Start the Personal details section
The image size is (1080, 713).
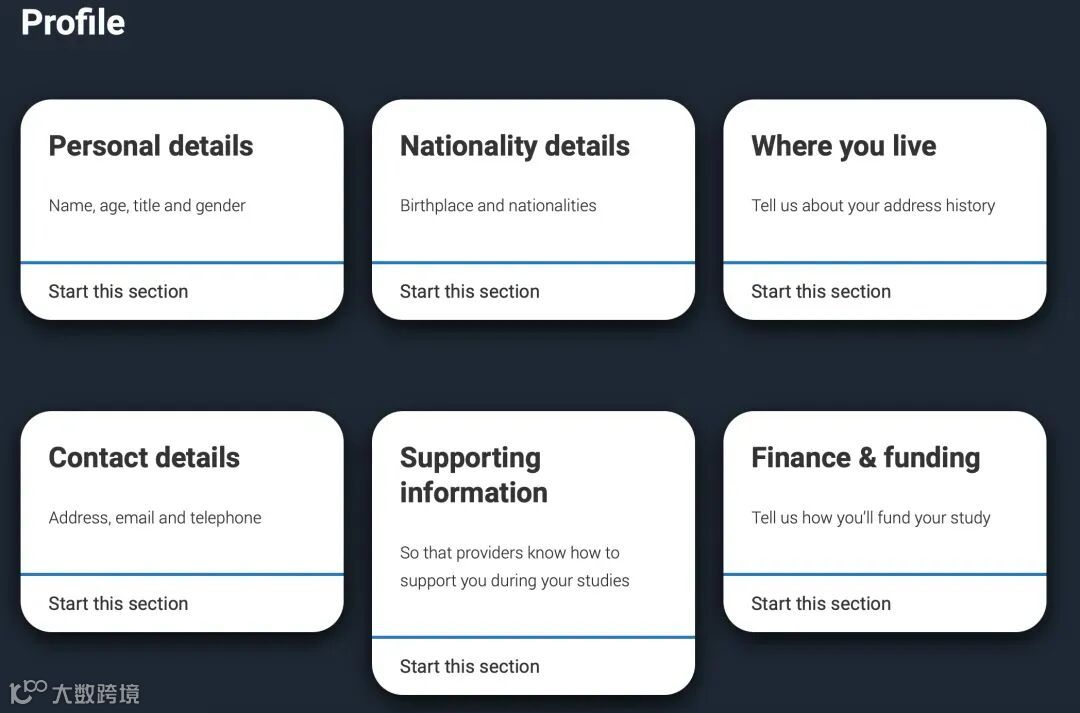coord(118,292)
